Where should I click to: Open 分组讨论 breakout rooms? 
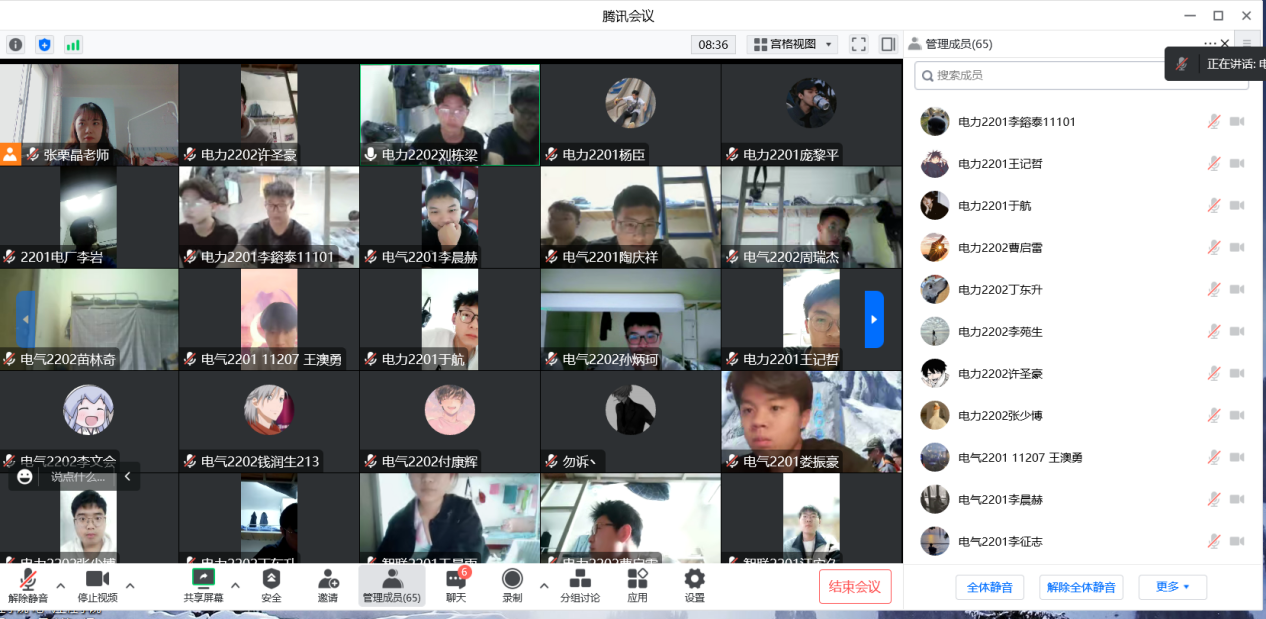[580, 586]
